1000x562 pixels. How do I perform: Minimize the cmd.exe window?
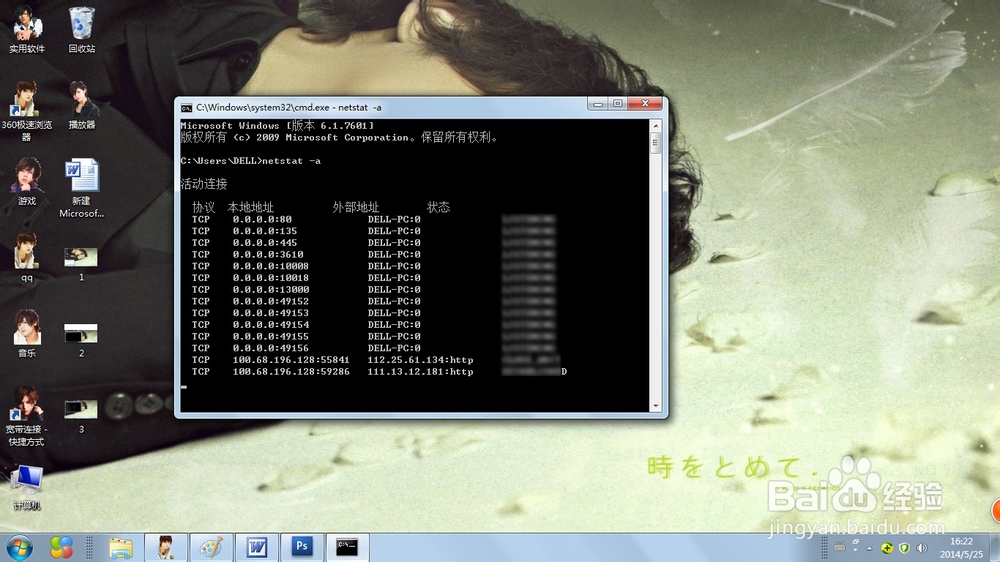pyautogui.click(x=598, y=104)
